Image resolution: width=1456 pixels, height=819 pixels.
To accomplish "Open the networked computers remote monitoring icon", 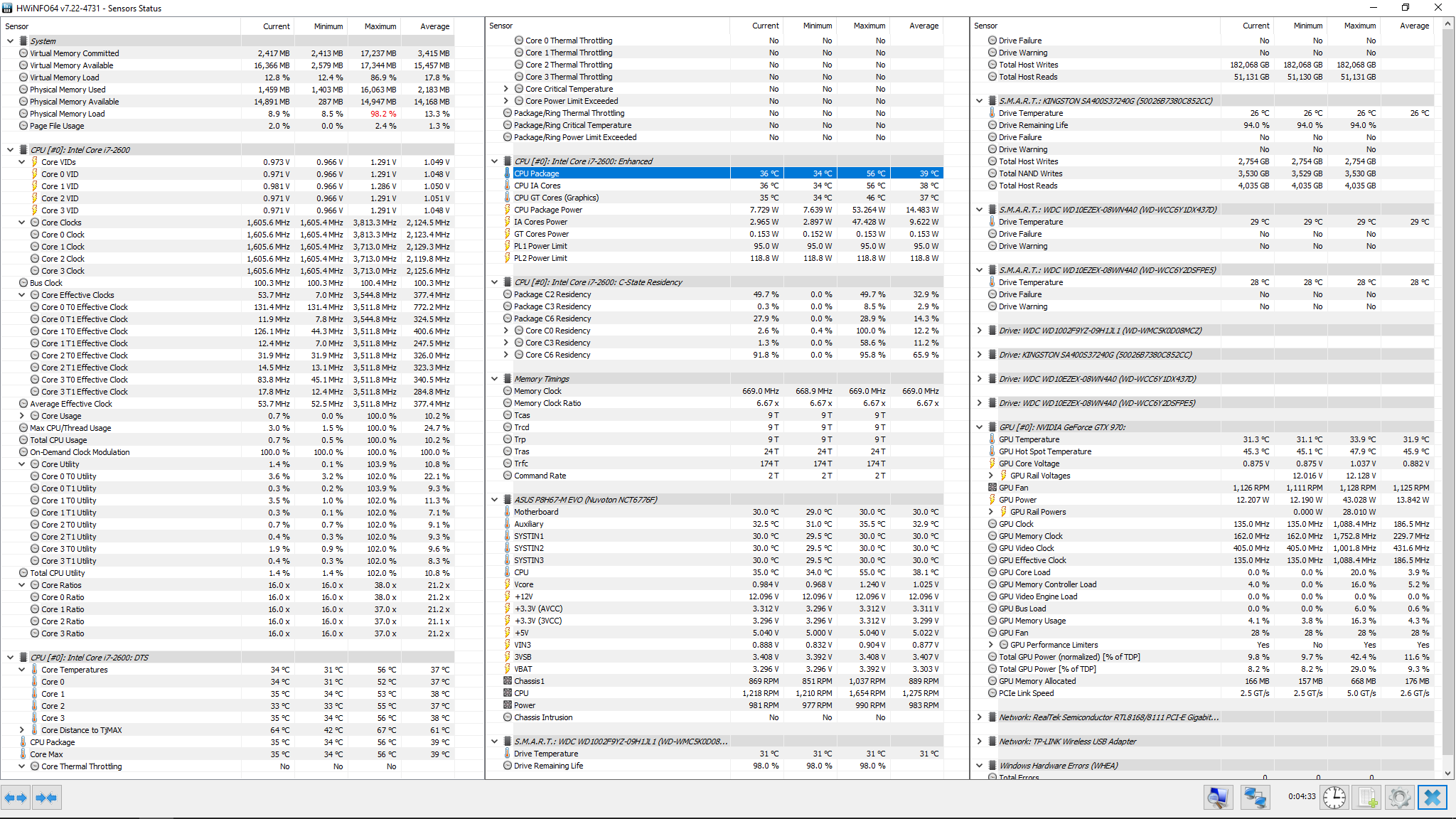I will 1255,798.
